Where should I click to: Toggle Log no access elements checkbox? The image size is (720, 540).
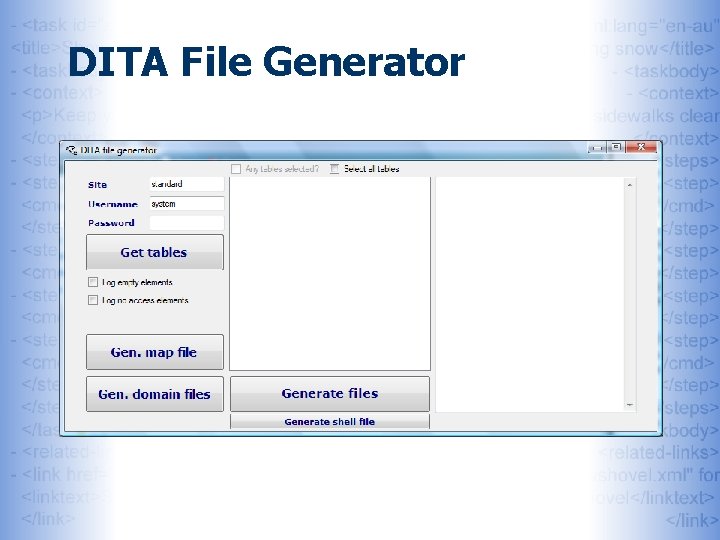93,300
